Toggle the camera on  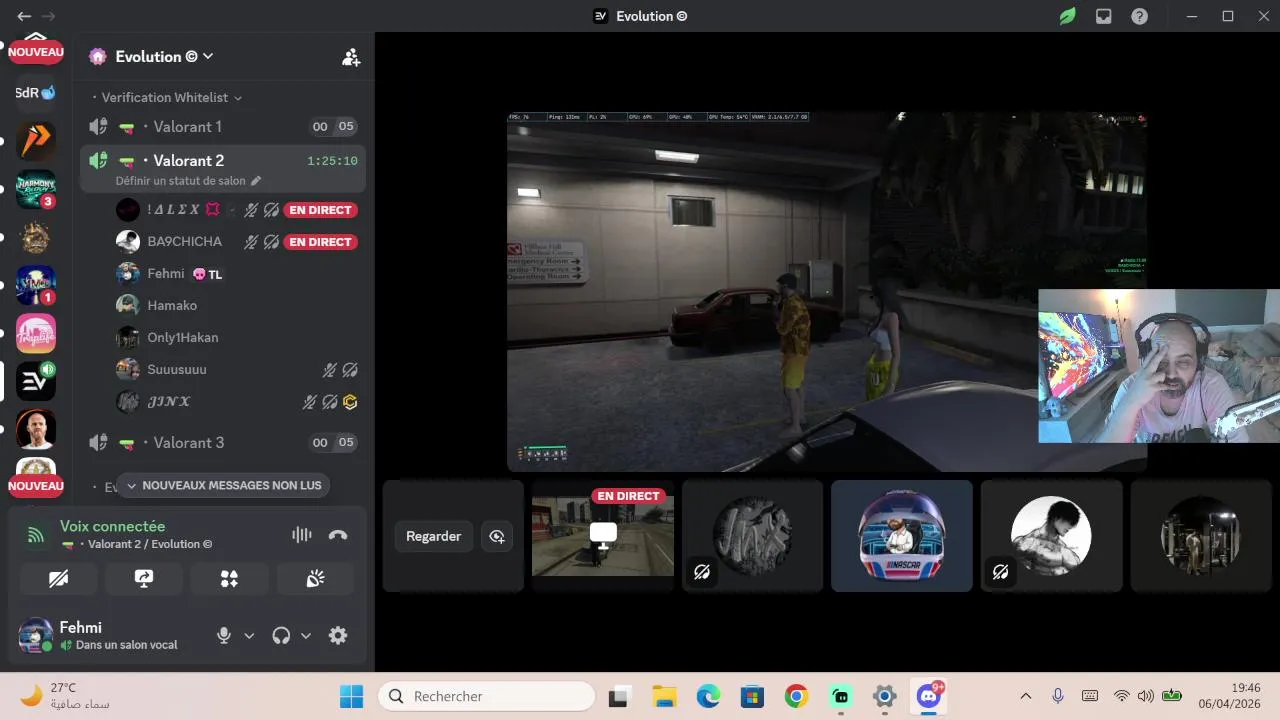(x=58, y=579)
